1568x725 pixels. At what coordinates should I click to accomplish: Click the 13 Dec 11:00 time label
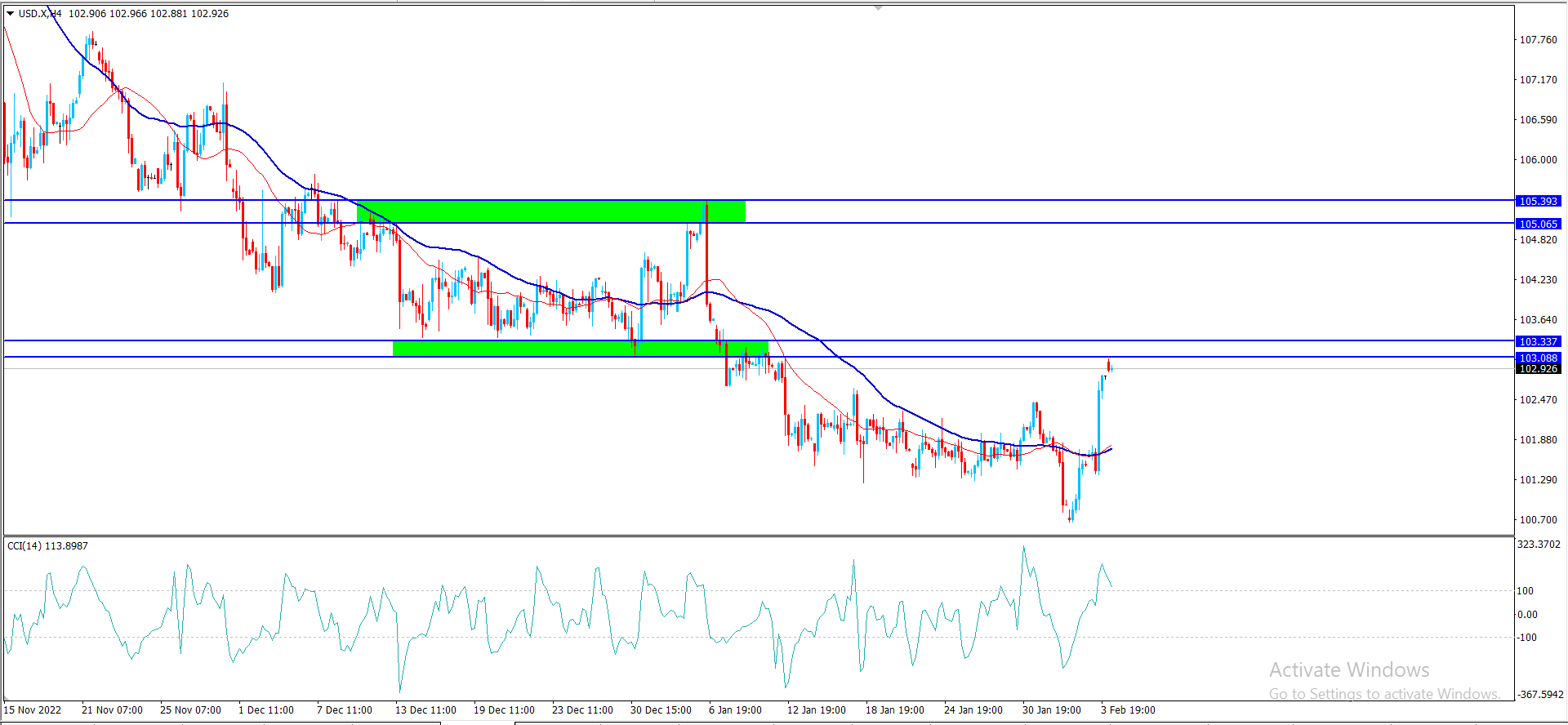coord(425,709)
